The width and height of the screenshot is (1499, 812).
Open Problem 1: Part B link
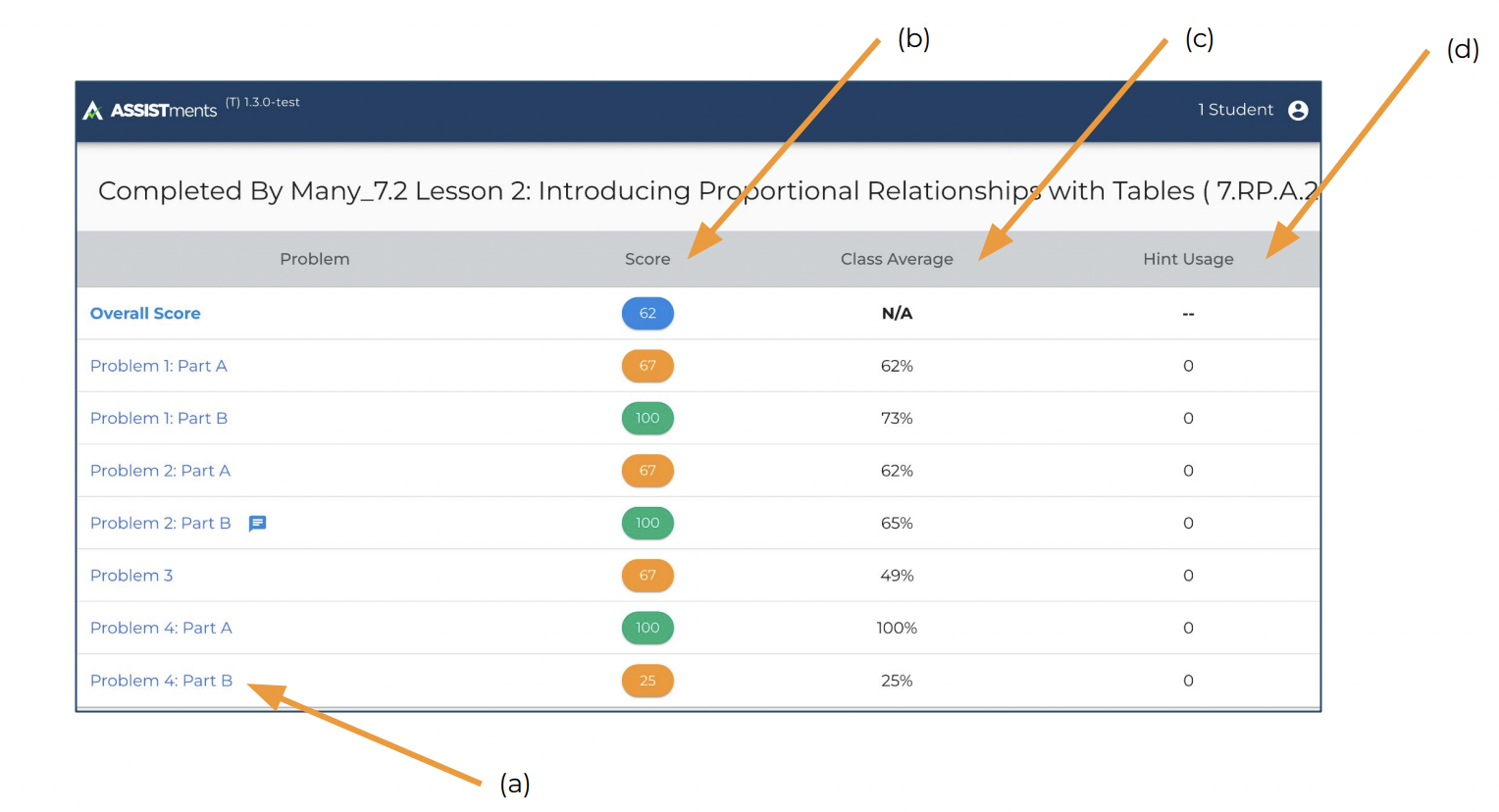(159, 419)
